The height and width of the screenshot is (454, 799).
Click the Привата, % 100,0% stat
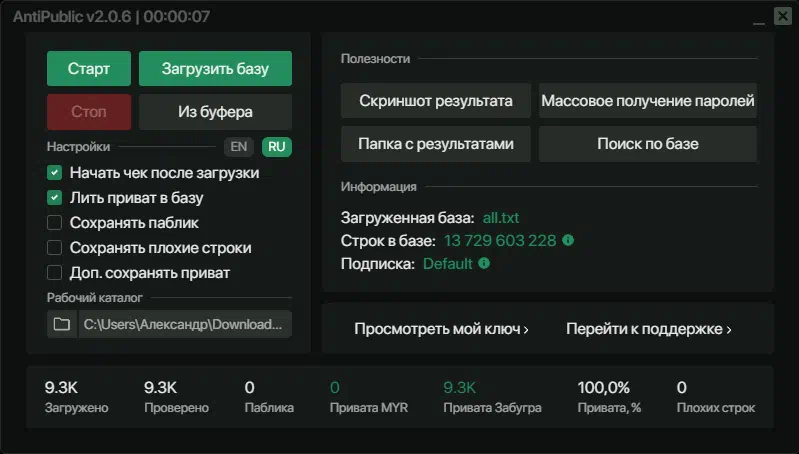(x=609, y=397)
